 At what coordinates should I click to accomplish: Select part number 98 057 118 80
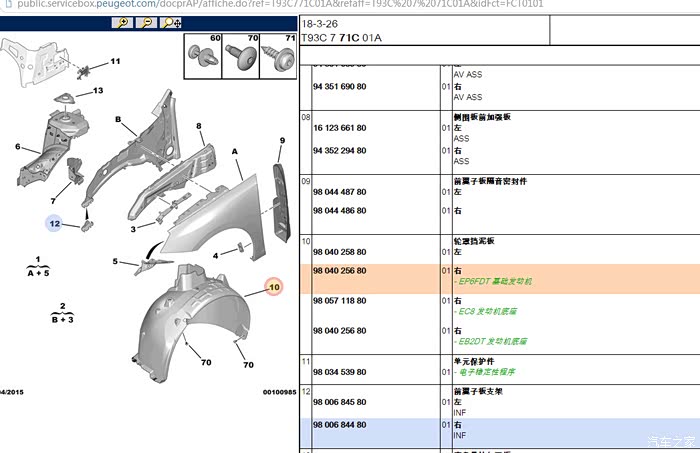click(x=340, y=300)
